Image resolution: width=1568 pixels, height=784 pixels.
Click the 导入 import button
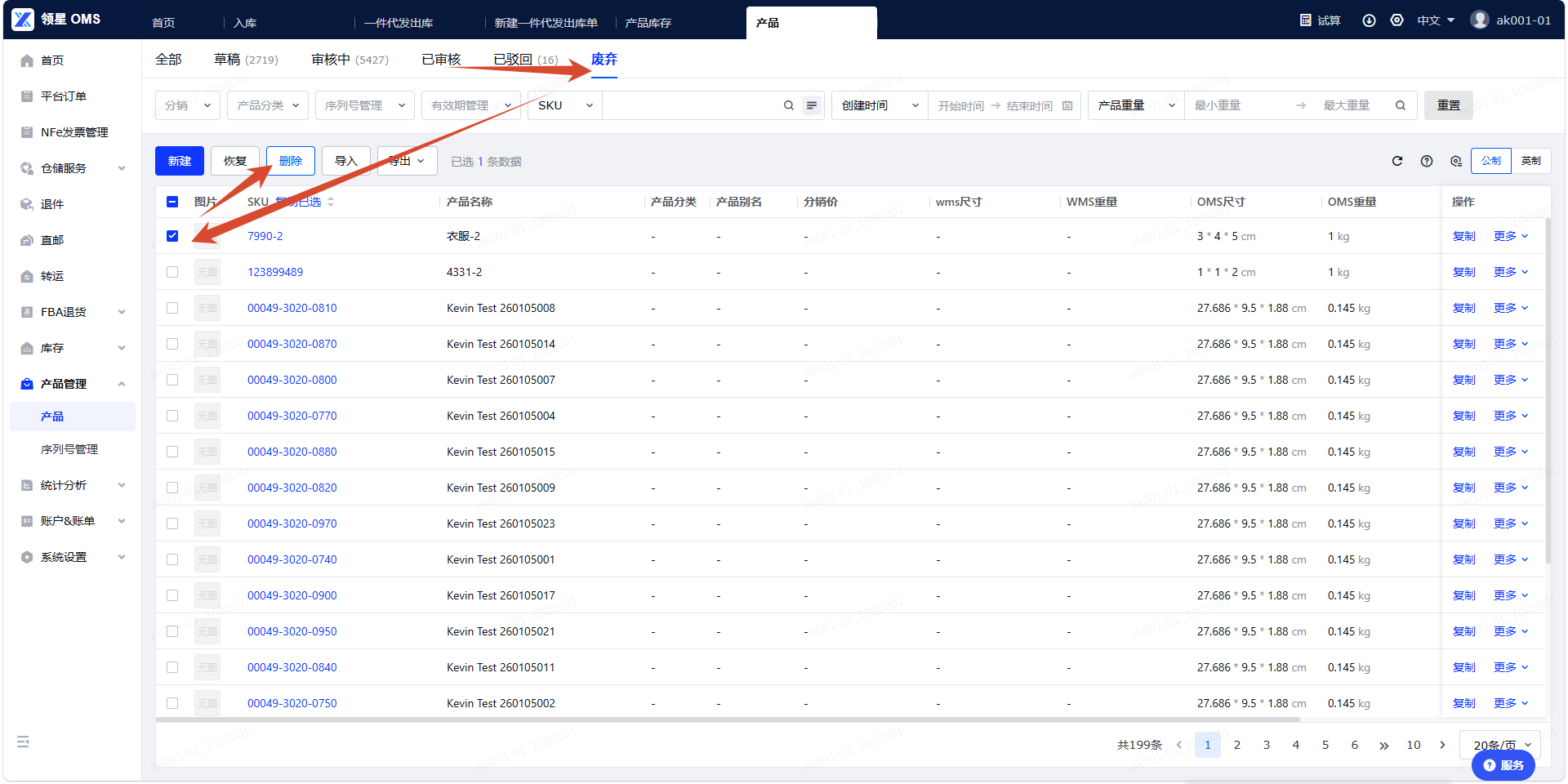point(346,161)
